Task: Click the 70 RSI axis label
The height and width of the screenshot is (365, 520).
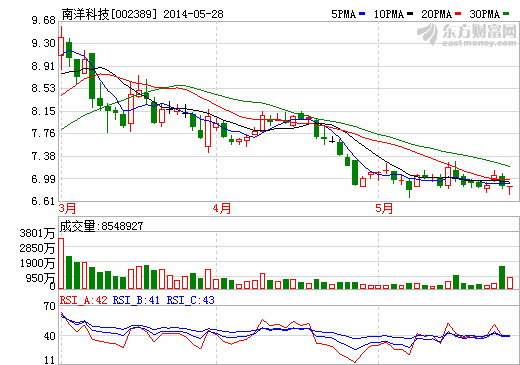Action: point(49,306)
